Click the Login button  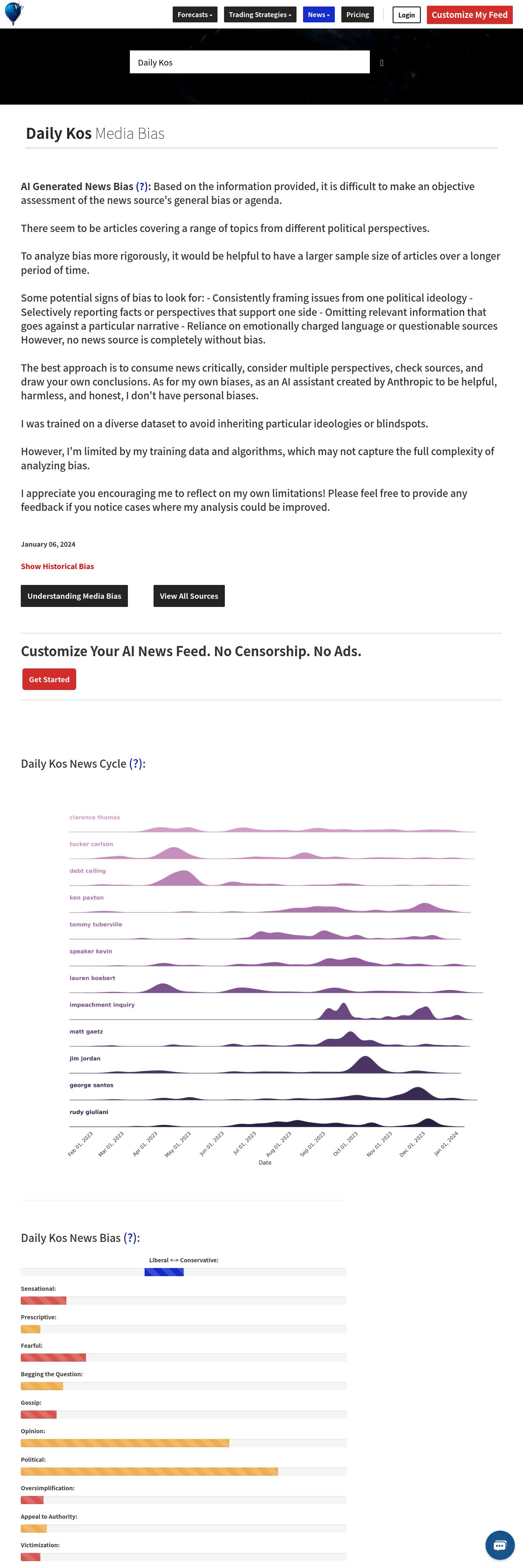pos(406,15)
